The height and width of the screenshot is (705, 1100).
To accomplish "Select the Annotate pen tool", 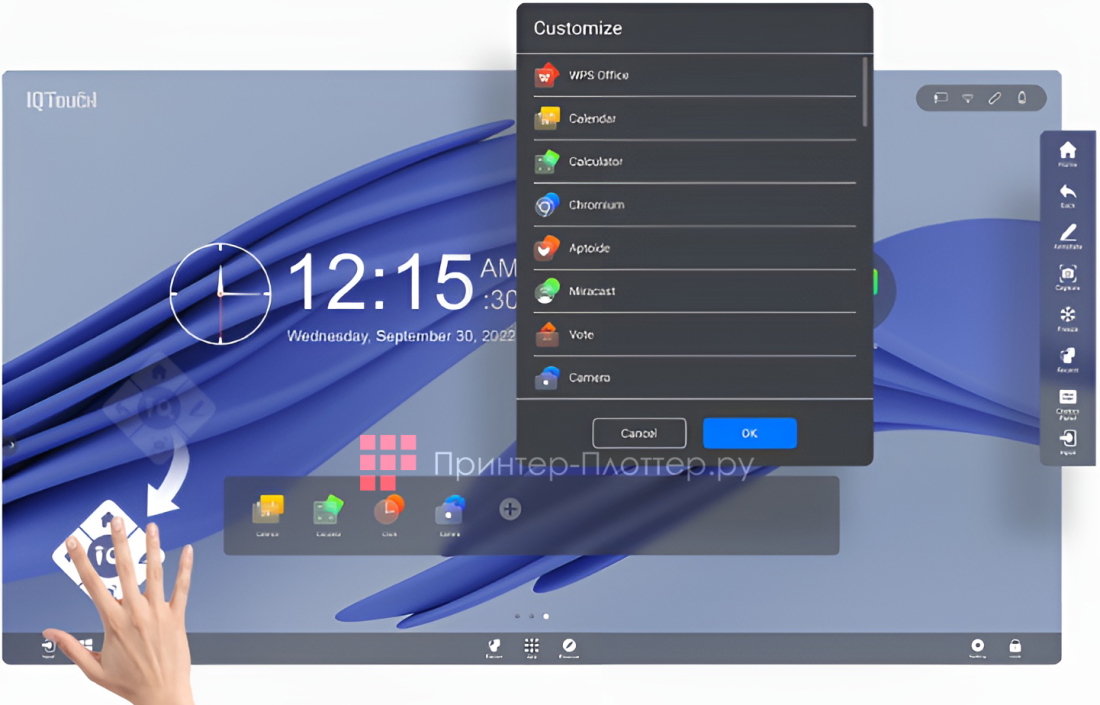I will pos(1067,234).
